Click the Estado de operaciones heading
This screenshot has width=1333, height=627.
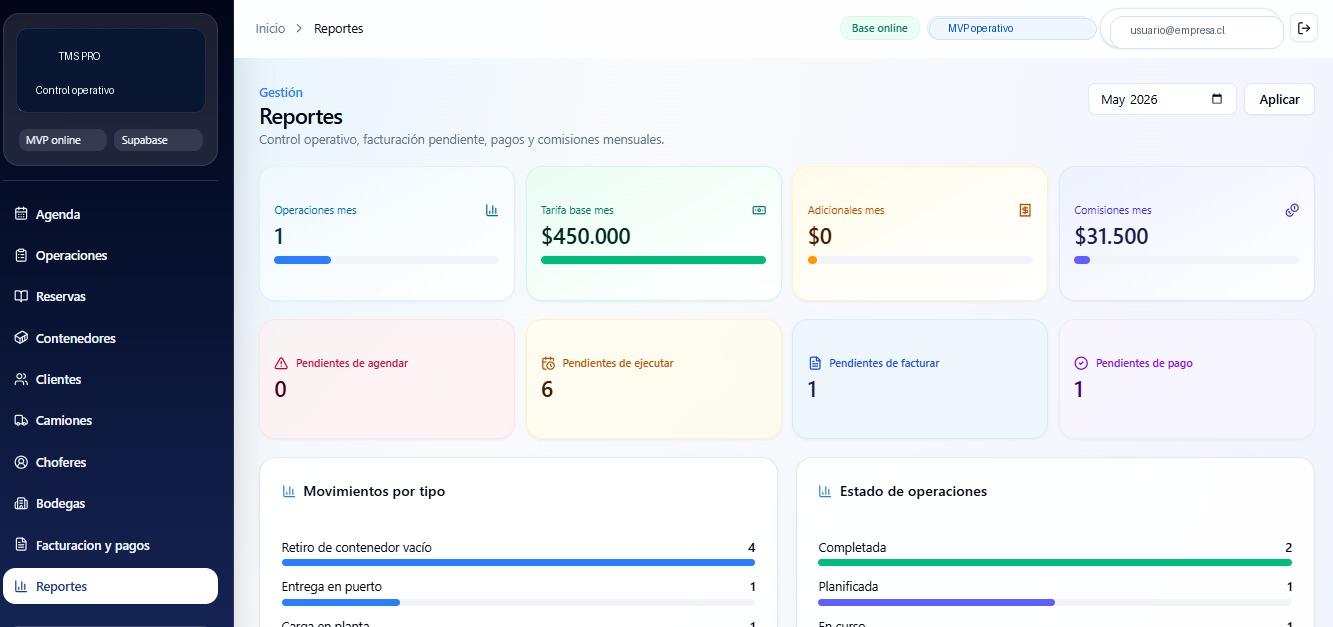click(x=913, y=491)
